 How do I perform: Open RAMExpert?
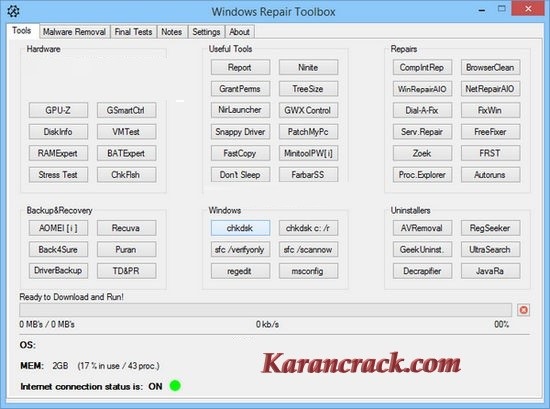pyautogui.click(x=58, y=153)
